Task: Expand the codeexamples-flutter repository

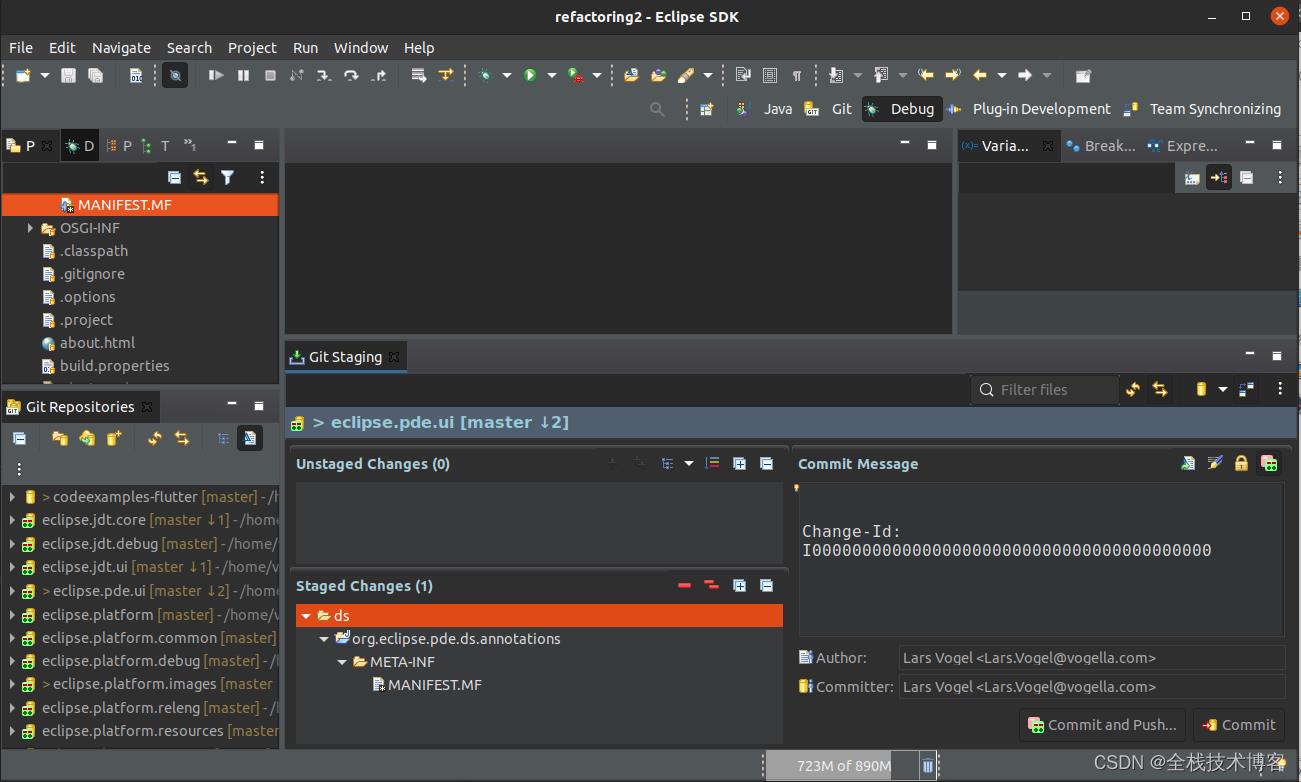Action: pyautogui.click(x=12, y=497)
